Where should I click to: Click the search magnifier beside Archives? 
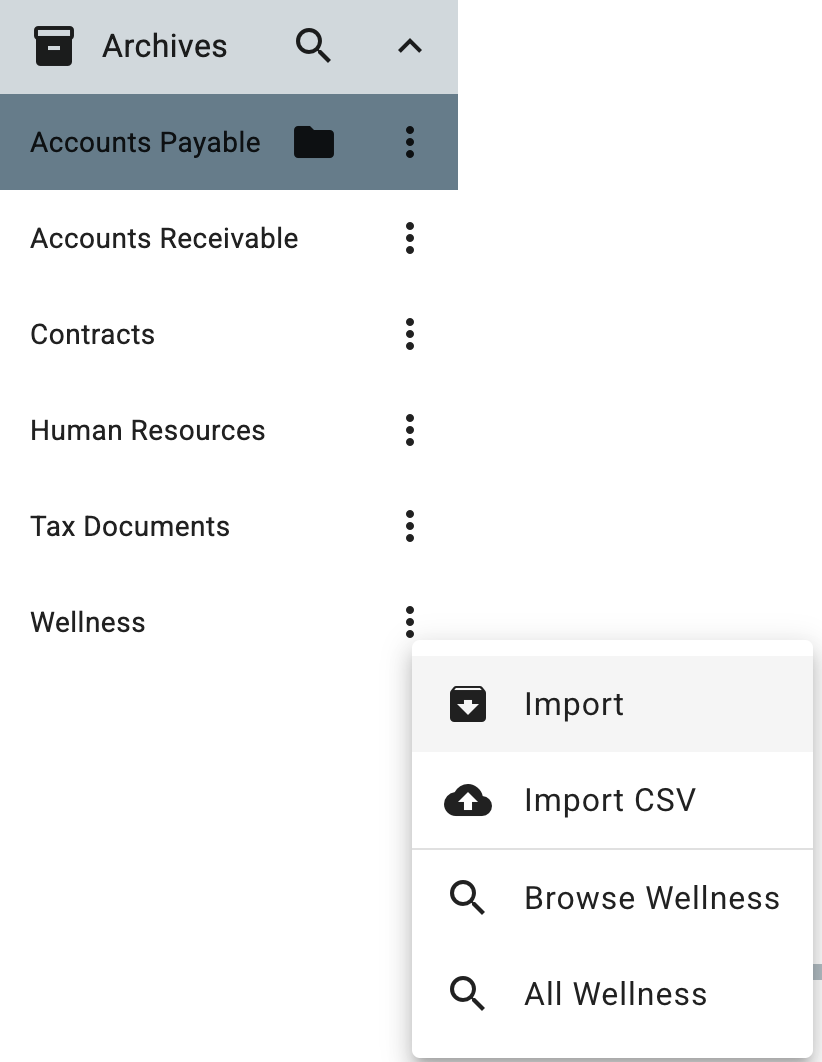(313, 46)
